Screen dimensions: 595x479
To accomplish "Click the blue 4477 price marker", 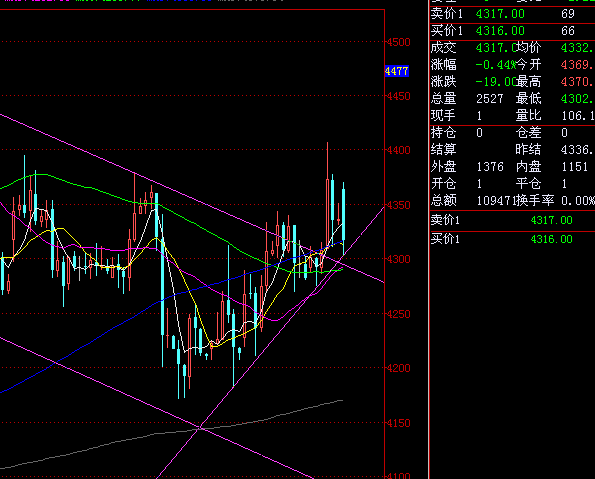I will click(x=397, y=71).
